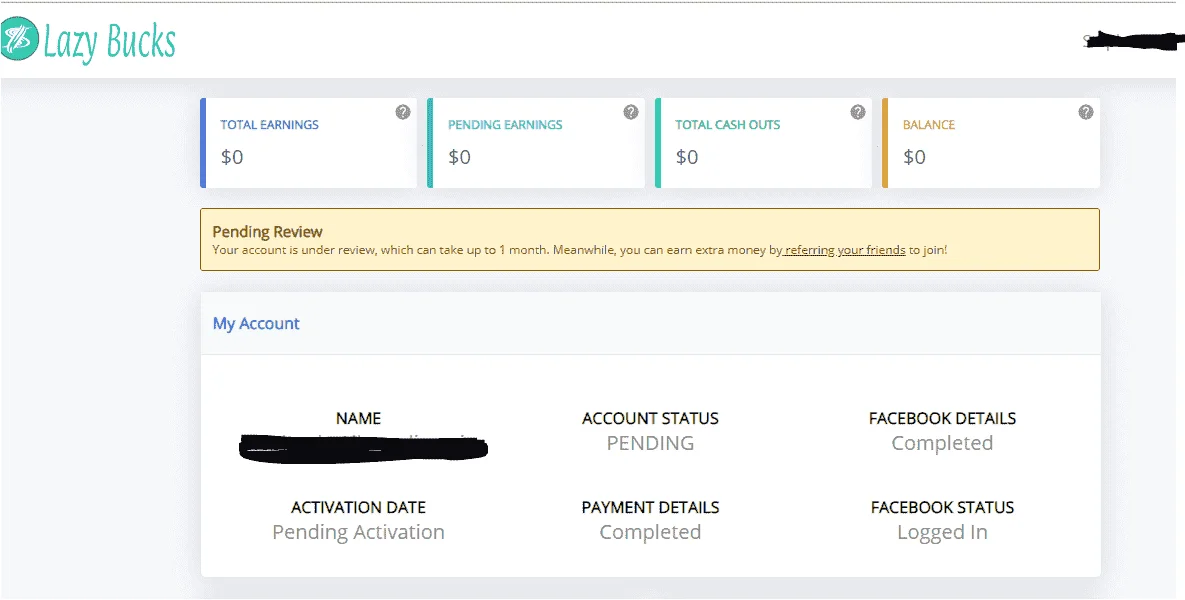1185x600 pixels.
Task: Click the 'ACTIVATION DATE' label
Action: click(358, 507)
